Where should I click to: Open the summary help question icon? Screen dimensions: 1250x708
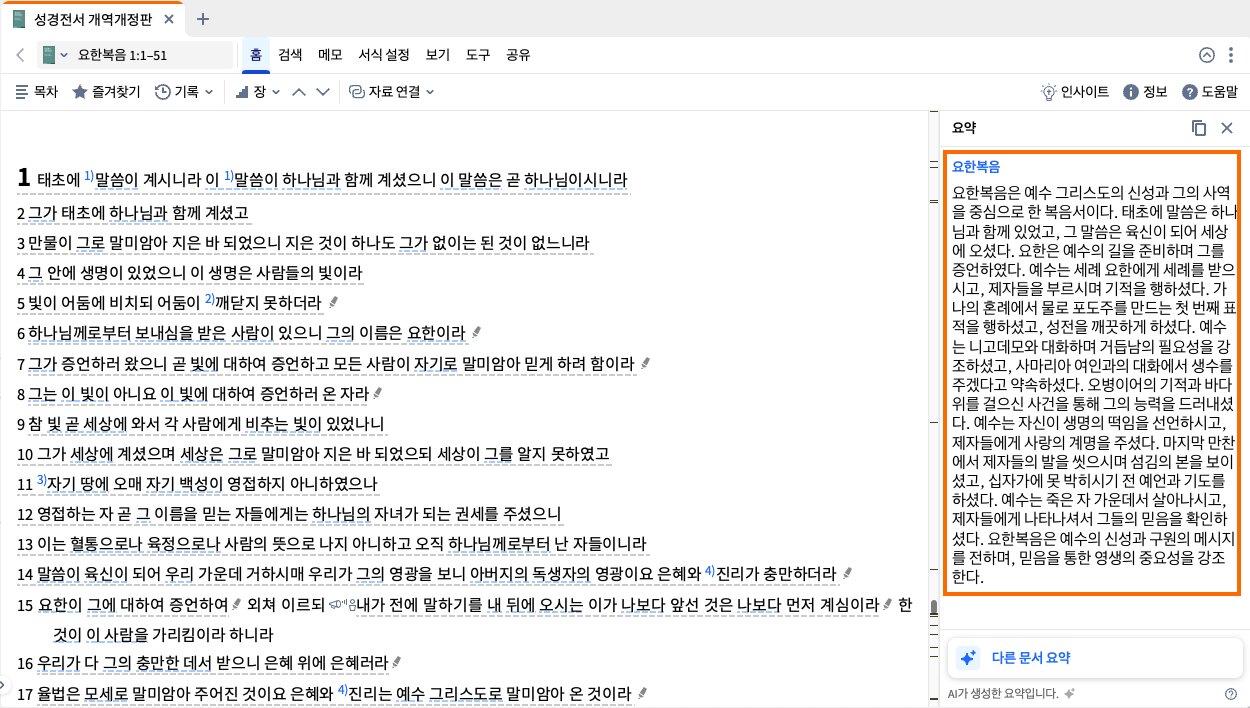tap(1231, 693)
